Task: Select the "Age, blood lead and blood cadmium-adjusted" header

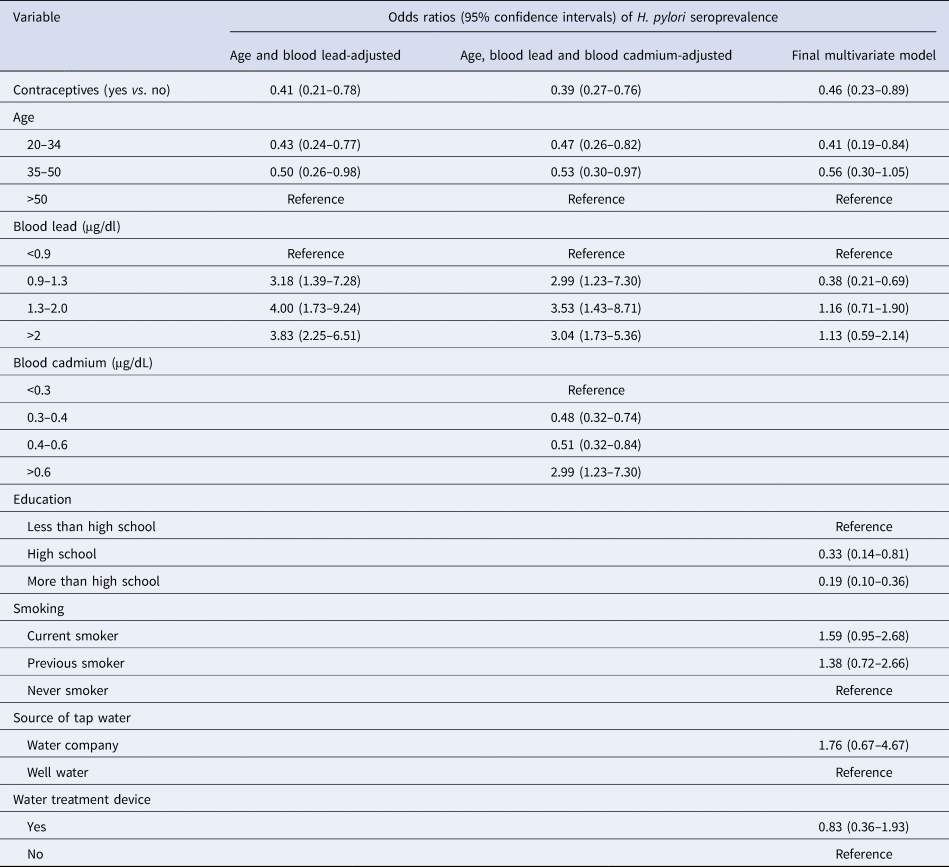Action: (596, 56)
